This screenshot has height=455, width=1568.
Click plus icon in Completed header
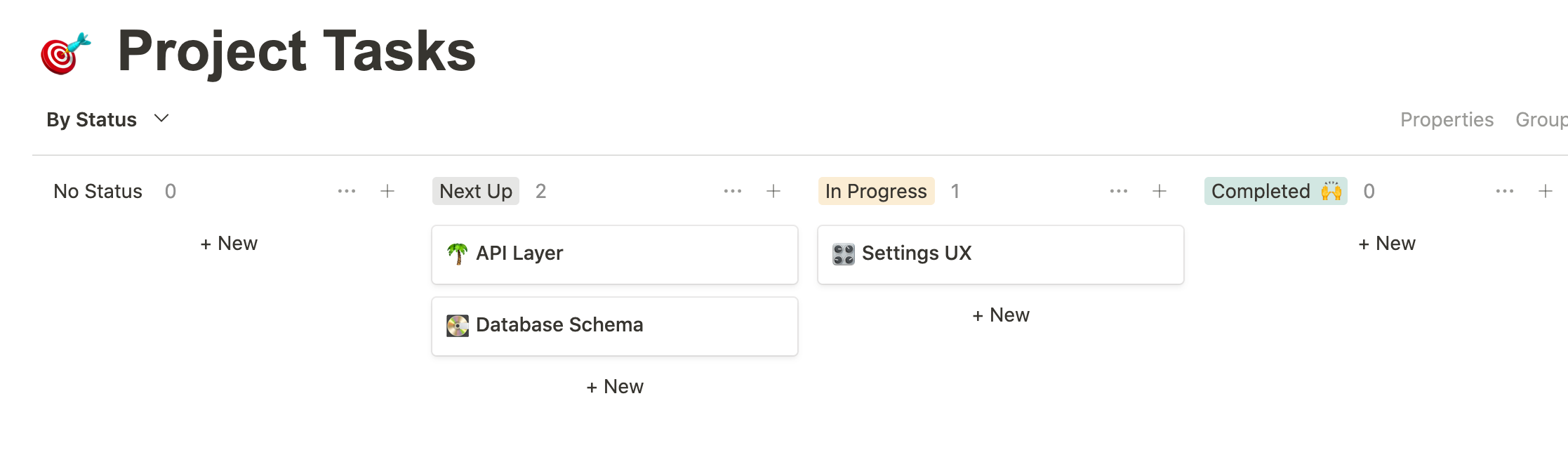(x=1546, y=191)
